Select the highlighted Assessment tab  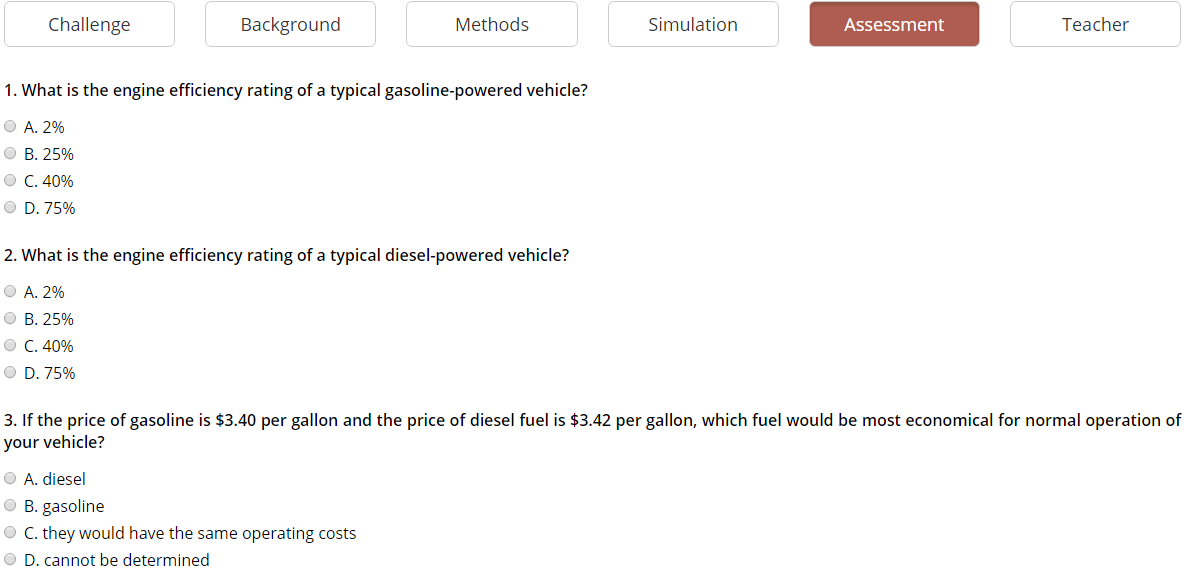point(894,24)
